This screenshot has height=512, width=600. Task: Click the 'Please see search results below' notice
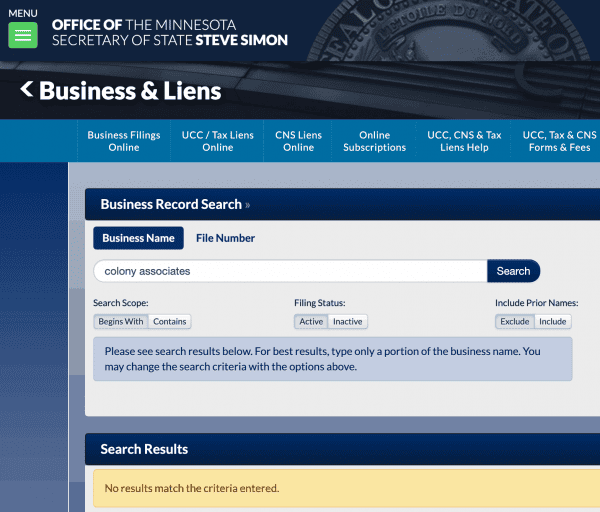pos(333,359)
